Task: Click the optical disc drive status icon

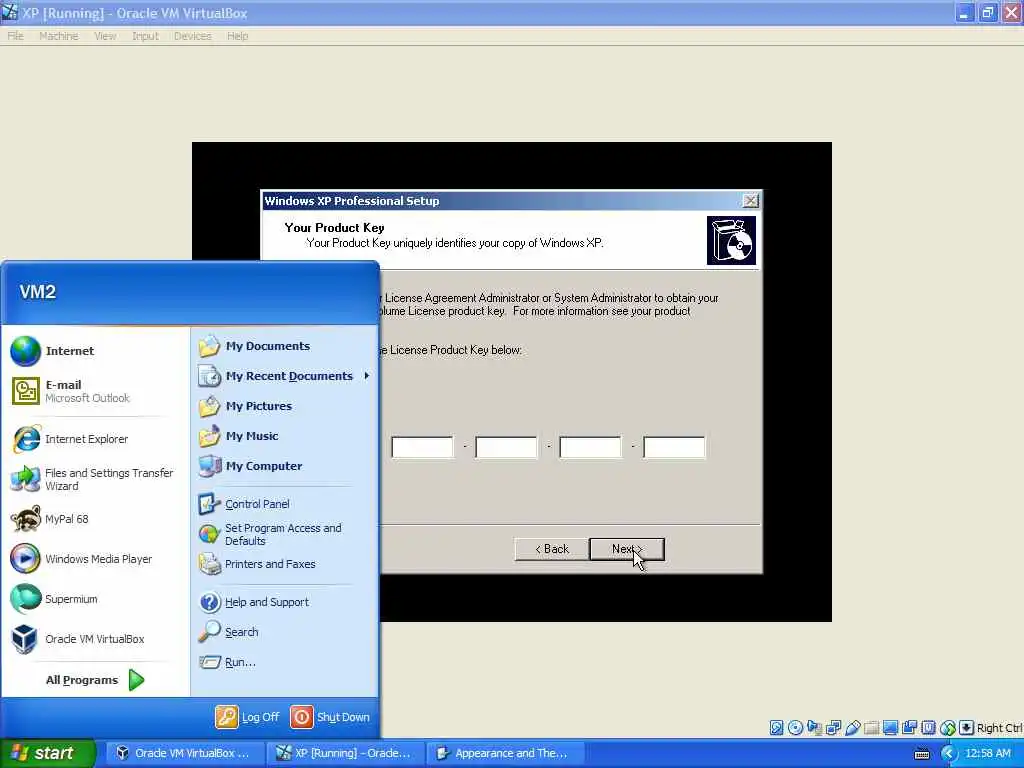Action: pyautogui.click(x=795, y=728)
